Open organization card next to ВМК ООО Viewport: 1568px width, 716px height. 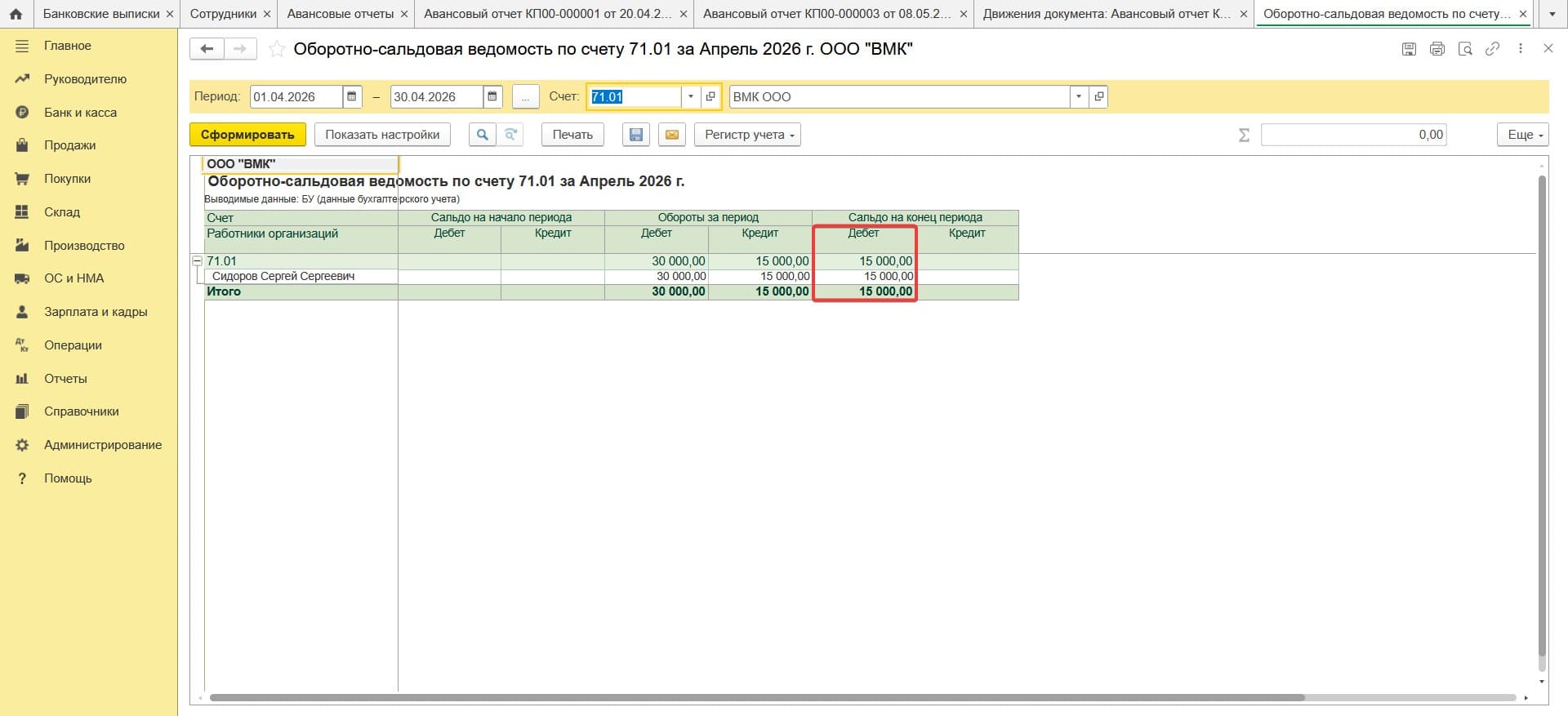click(1099, 96)
